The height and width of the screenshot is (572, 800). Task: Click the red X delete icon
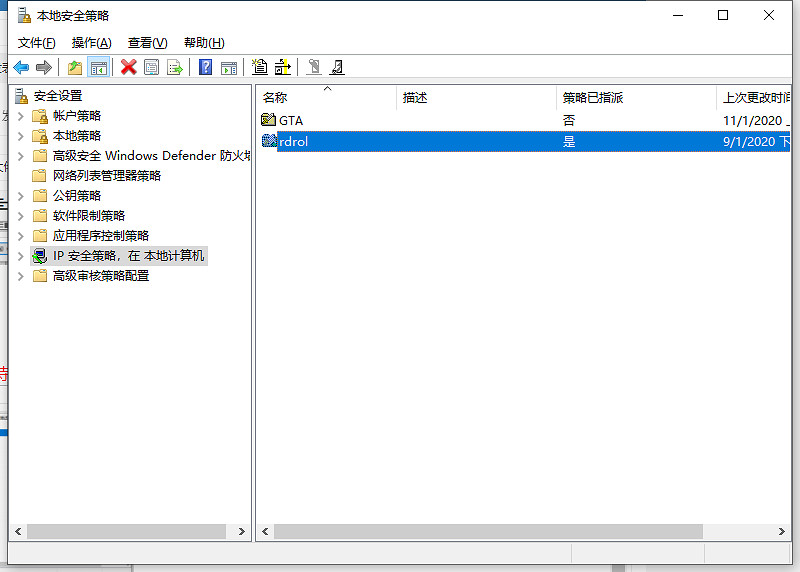(x=128, y=67)
